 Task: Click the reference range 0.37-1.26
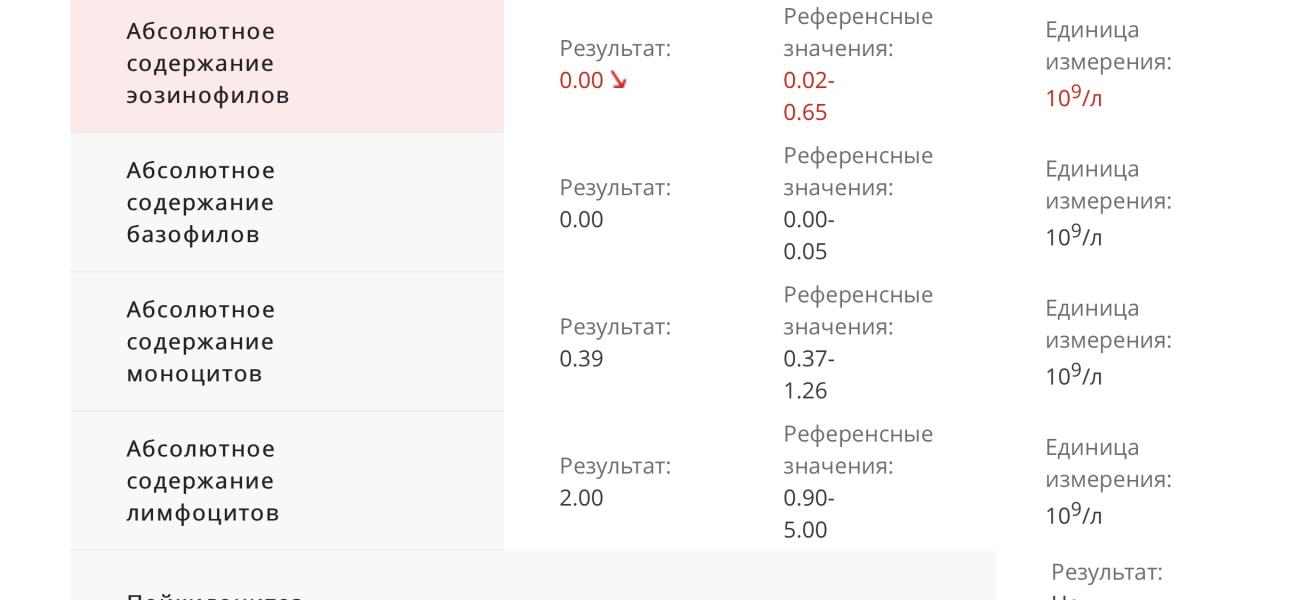point(808,375)
